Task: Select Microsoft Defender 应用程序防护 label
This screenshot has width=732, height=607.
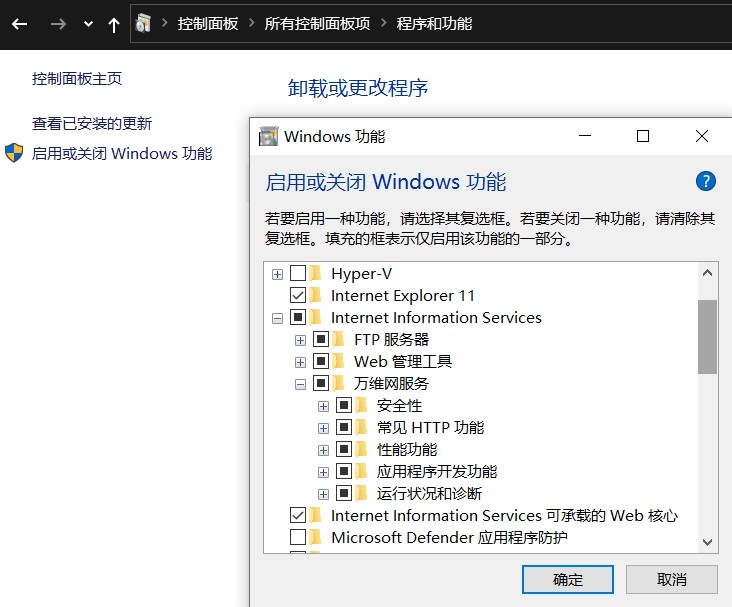Action: click(x=449, y=537)
